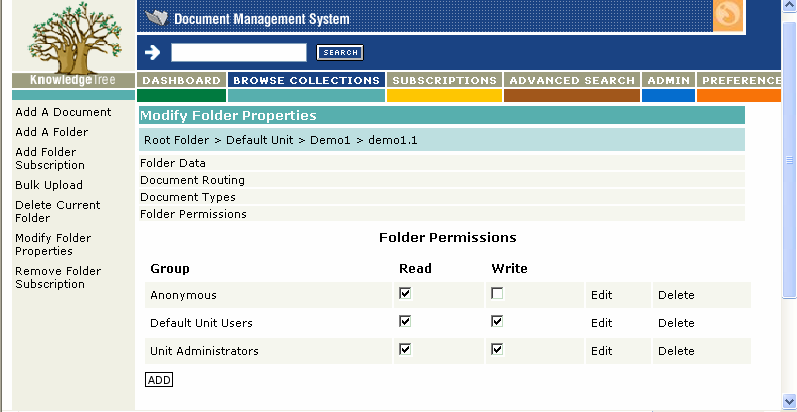797x412 pixels.
Task: Click the white arrow icon beside search field
Action: [x=152, y=52]
